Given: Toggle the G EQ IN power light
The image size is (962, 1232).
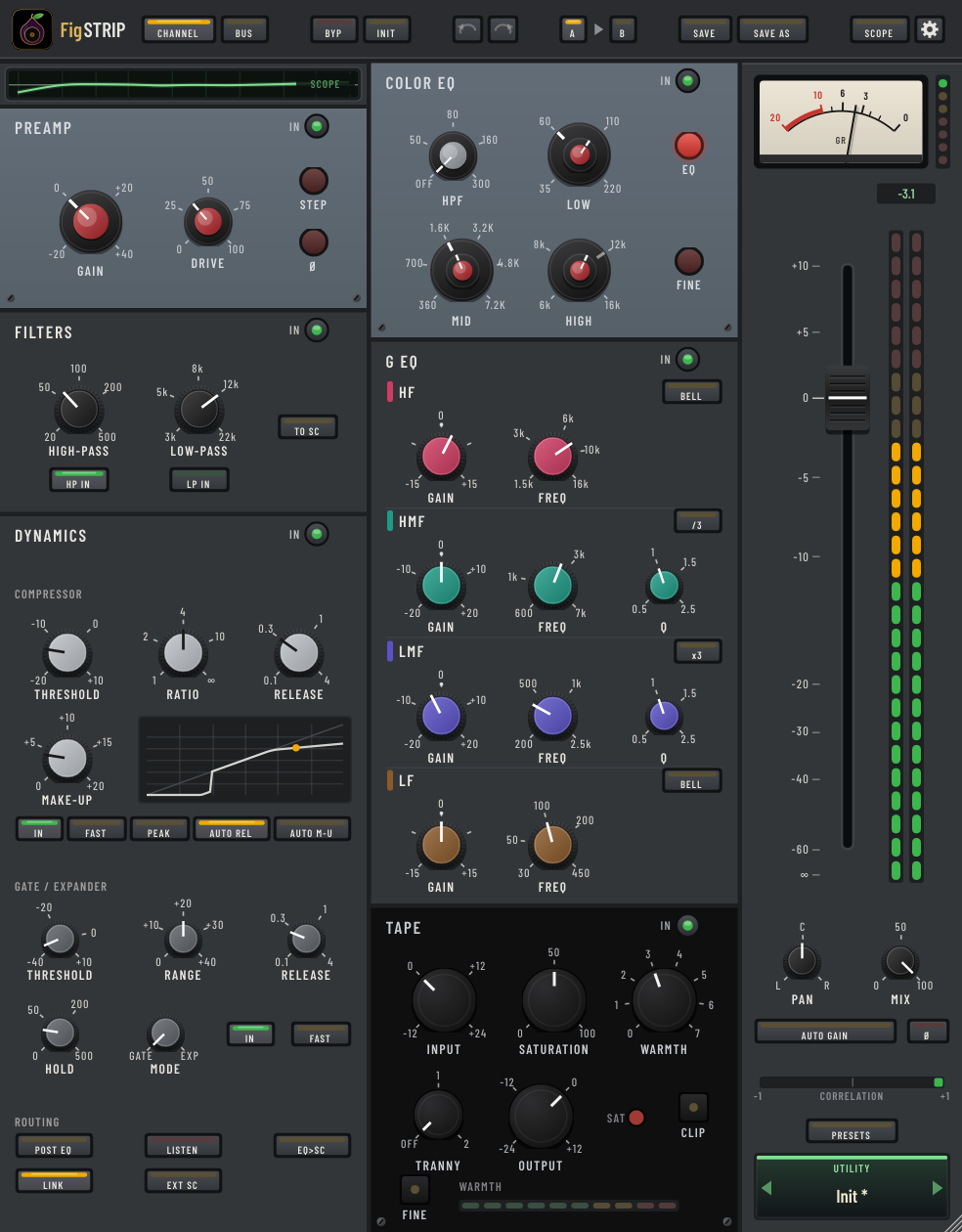Looking at the screenshot, I should (687, 360).
